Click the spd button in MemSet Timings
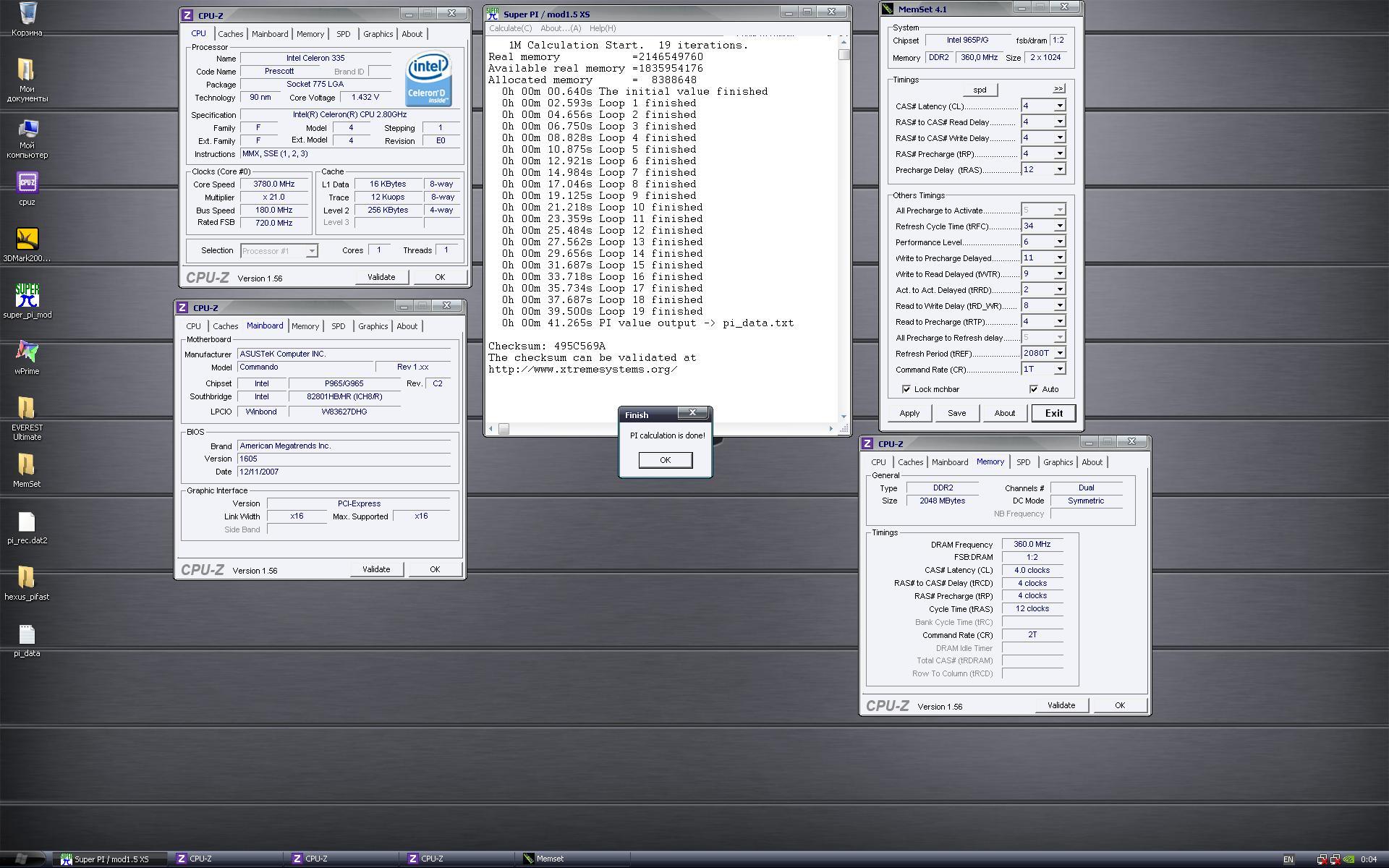The width and height of the screenshot is (1389, 868). [x=980, y=90]
